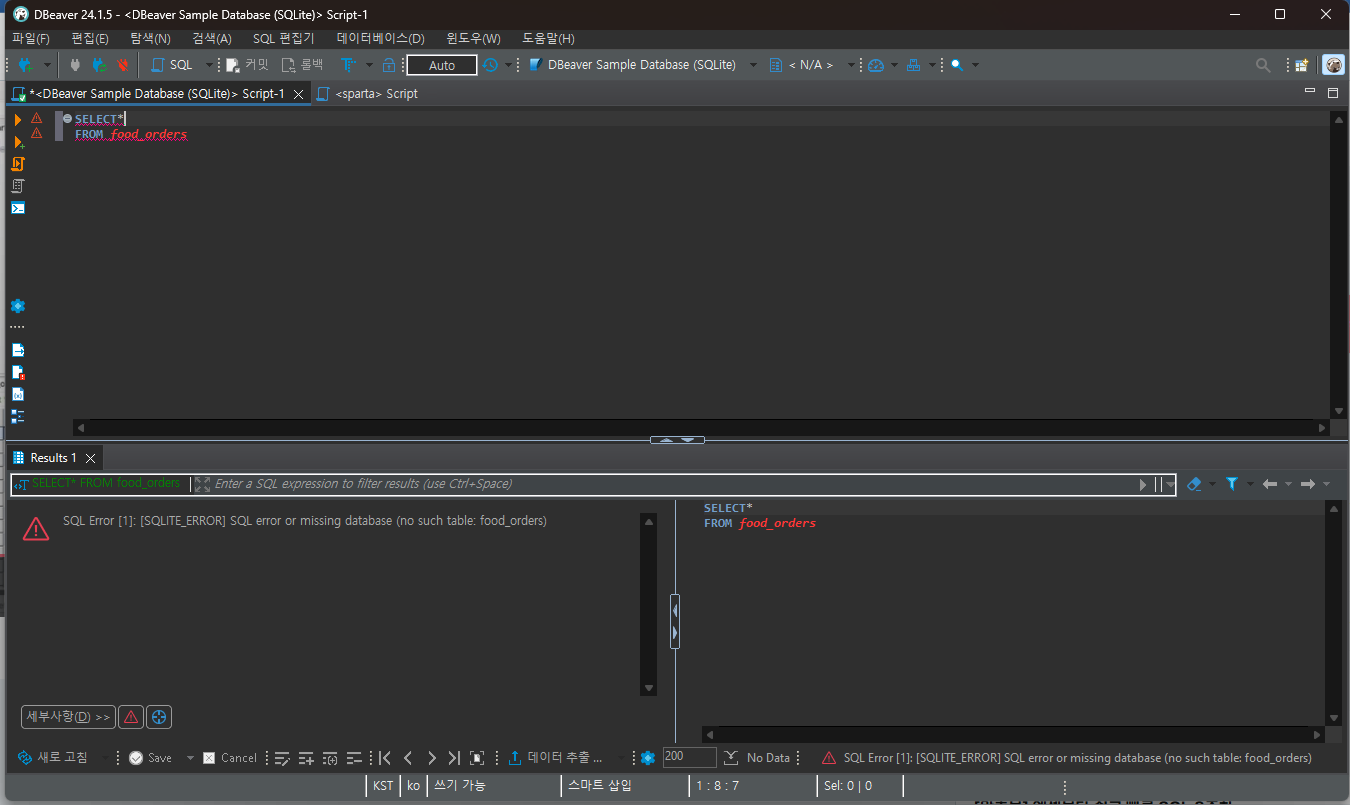Open the 도움말(H) menu
The height and width of the screenshot is (805, 1350).
pyautogui.click(x=548, y=38)
